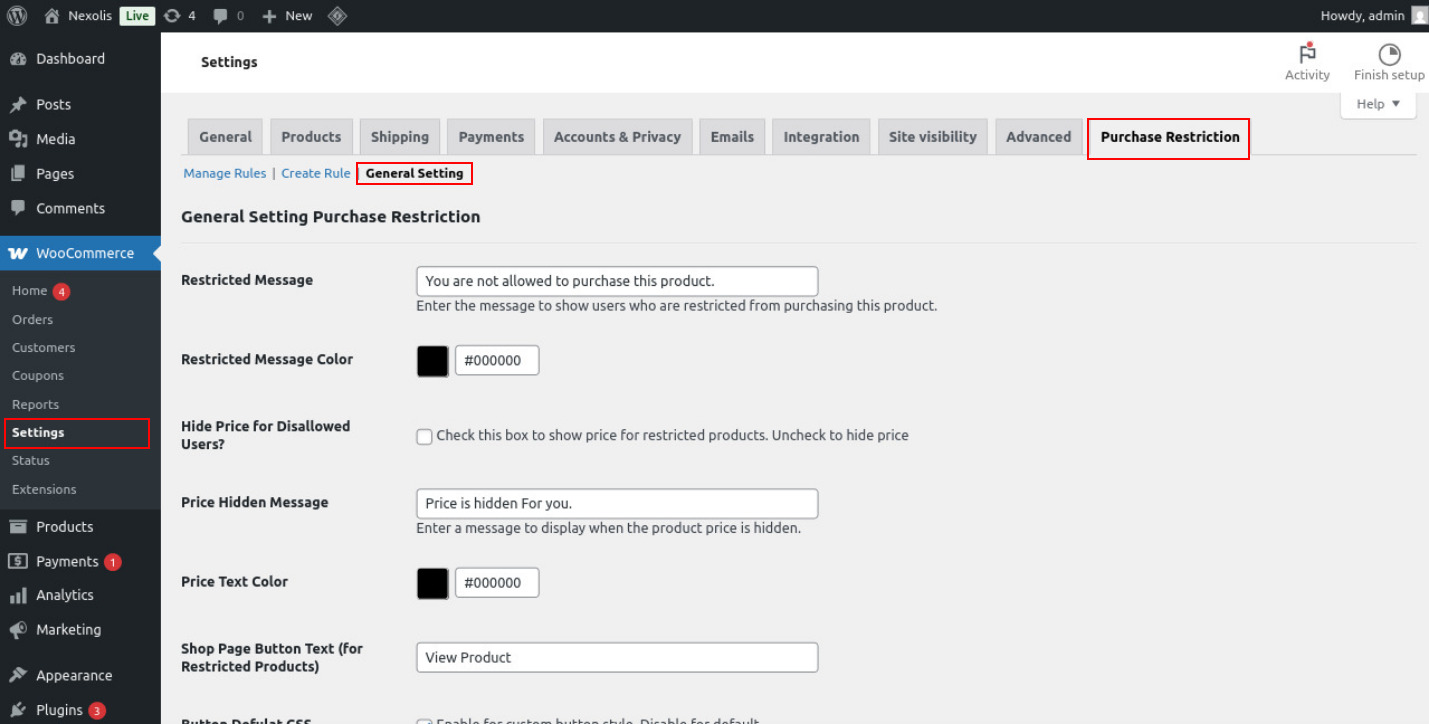Click the Create Rule link
This screenshot has height=724, width=1429.
pos(315,172)
